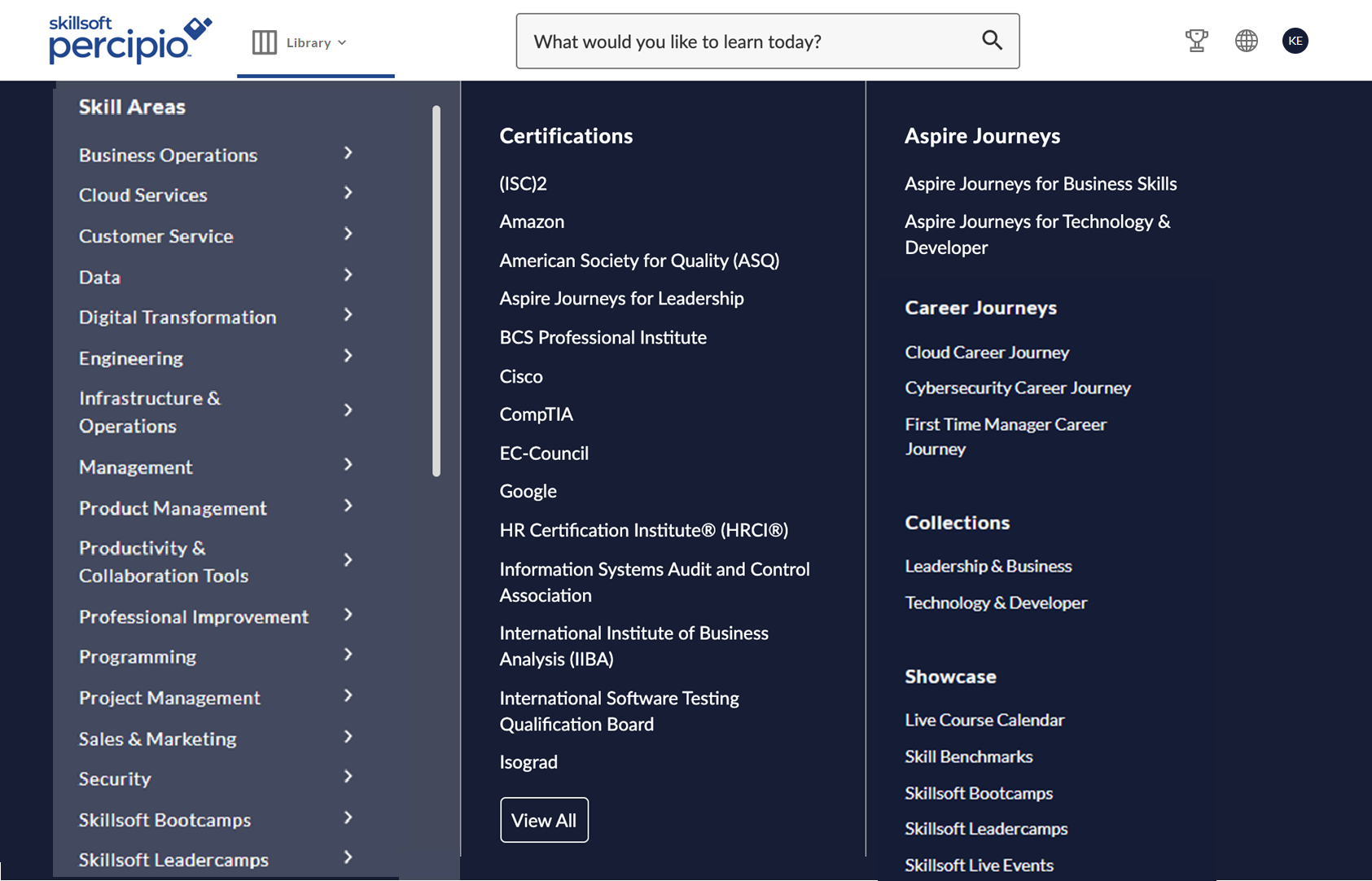Click the Skillsoft Percipio logo
1372x881 pixels.
point(130,39)
